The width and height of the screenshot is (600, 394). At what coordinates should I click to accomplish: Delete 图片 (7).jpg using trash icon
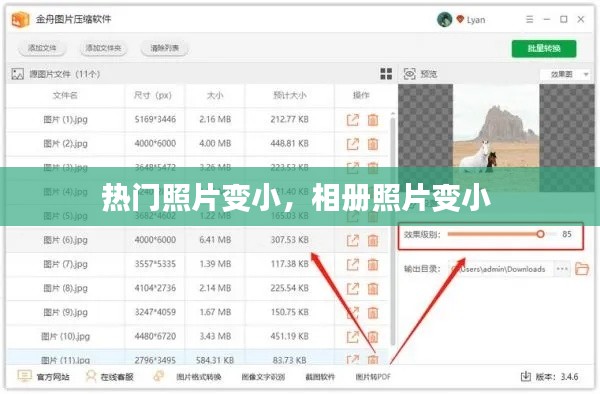[373, 264]
